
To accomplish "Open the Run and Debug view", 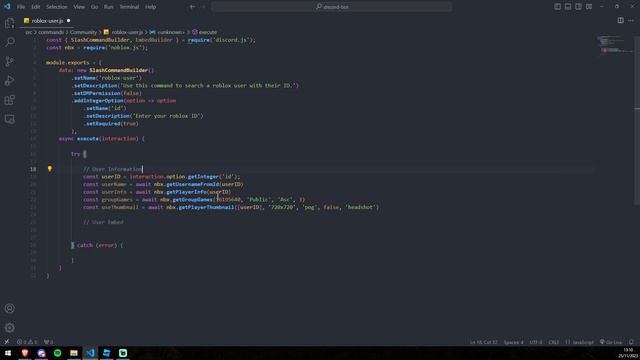I will (9, 81).
